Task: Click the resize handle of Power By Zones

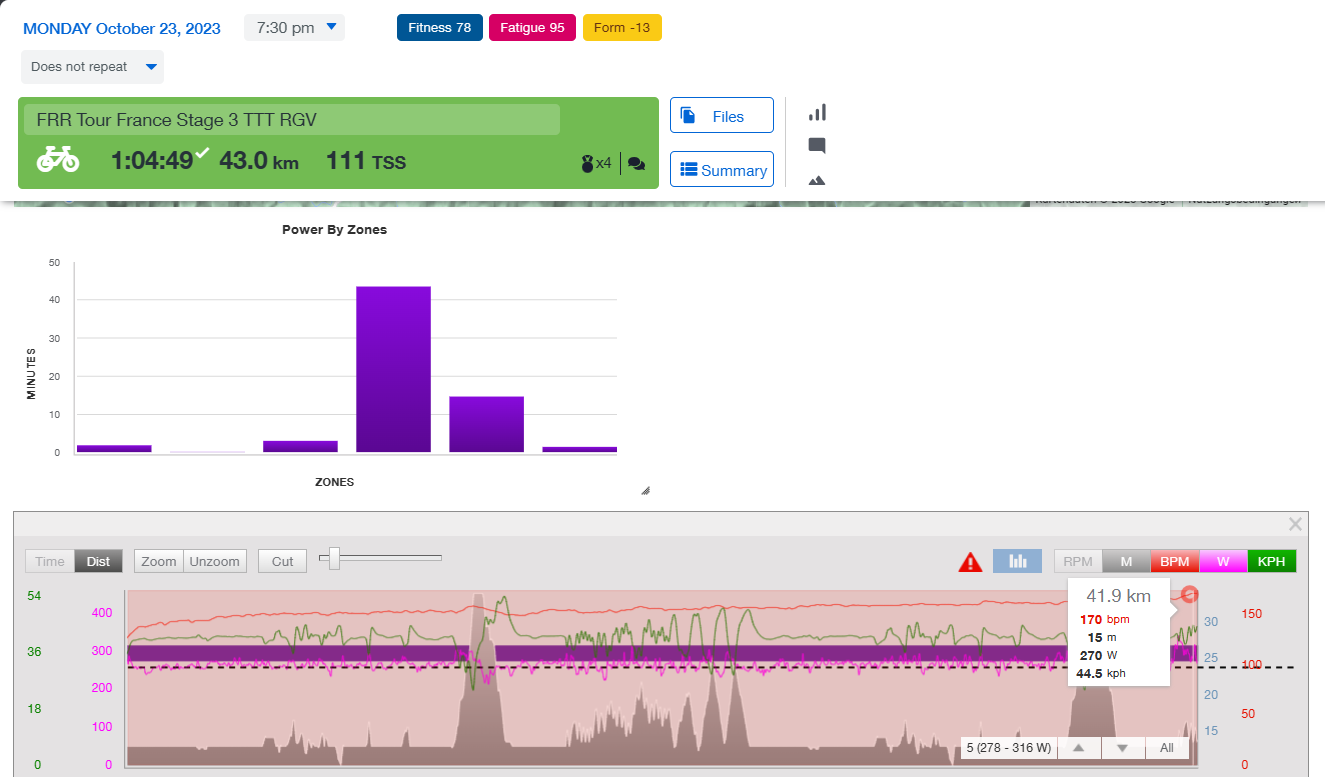Action: tap(645, 490)
